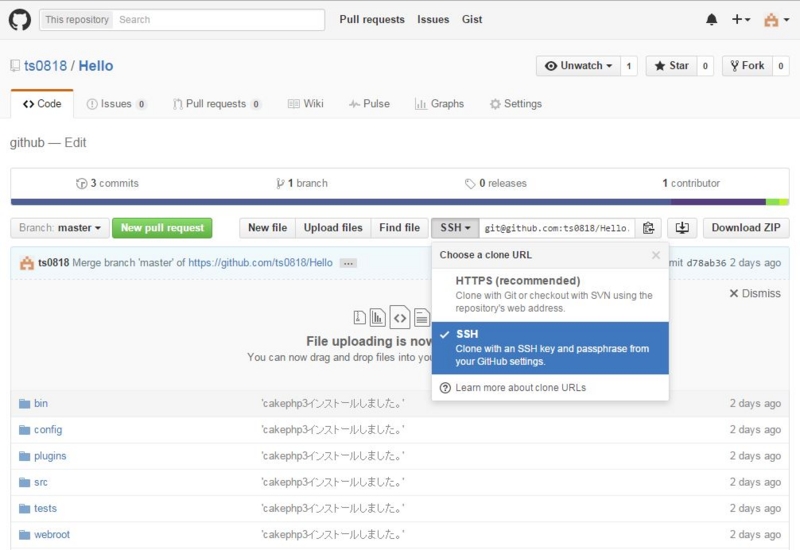Open the plus create-new menu

(x=740, y=19)
